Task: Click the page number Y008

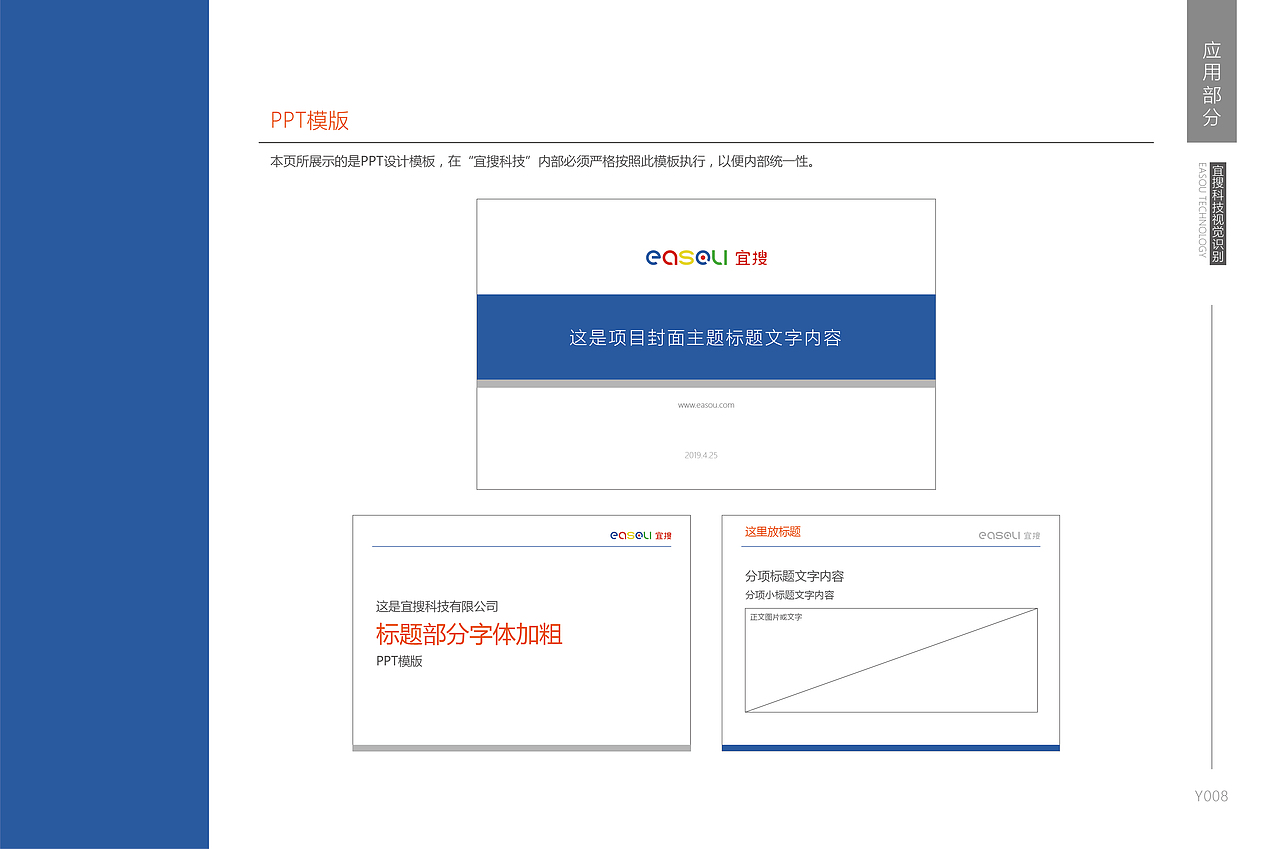Action: 1211,796
